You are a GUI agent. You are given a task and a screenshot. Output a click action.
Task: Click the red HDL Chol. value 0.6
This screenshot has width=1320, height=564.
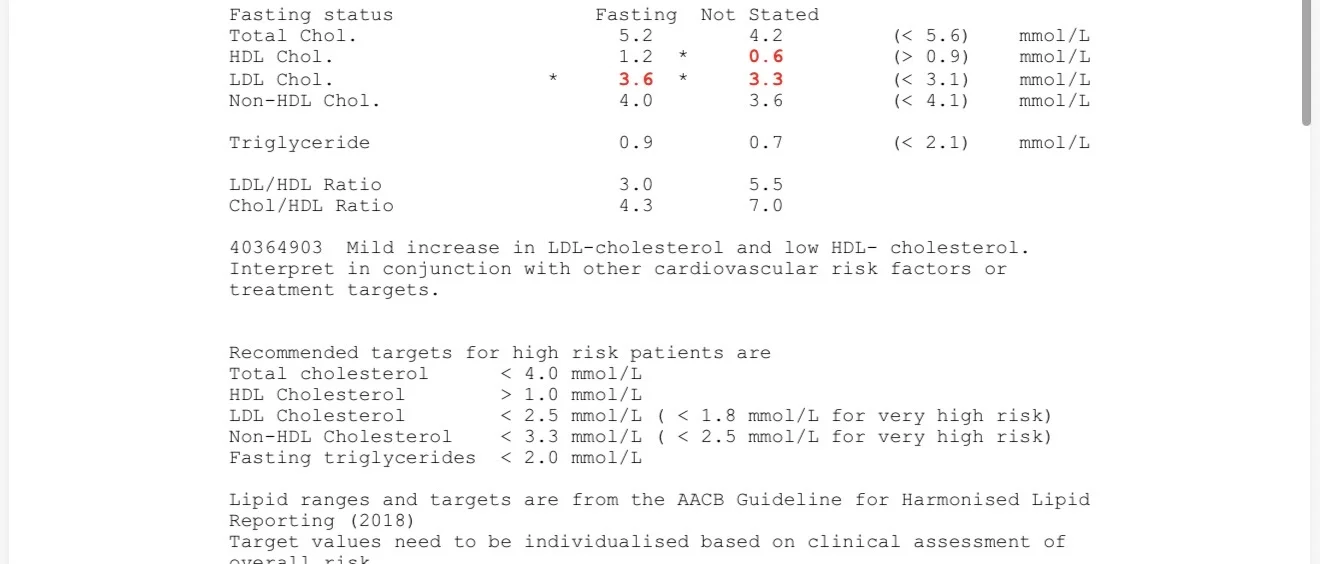tap(766, 58)
